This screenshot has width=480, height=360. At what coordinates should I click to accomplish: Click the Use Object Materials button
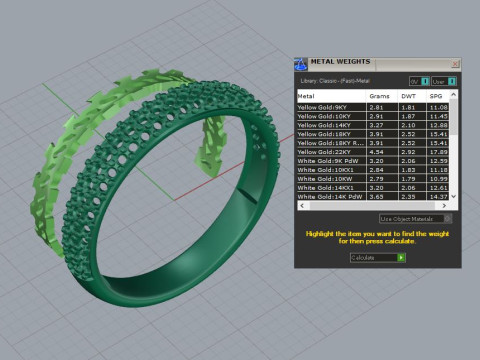tap(416, 219)
